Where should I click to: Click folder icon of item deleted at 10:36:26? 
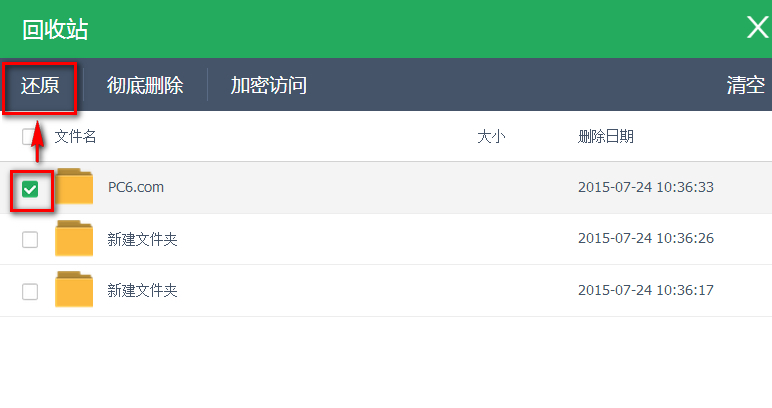(74, 239)
